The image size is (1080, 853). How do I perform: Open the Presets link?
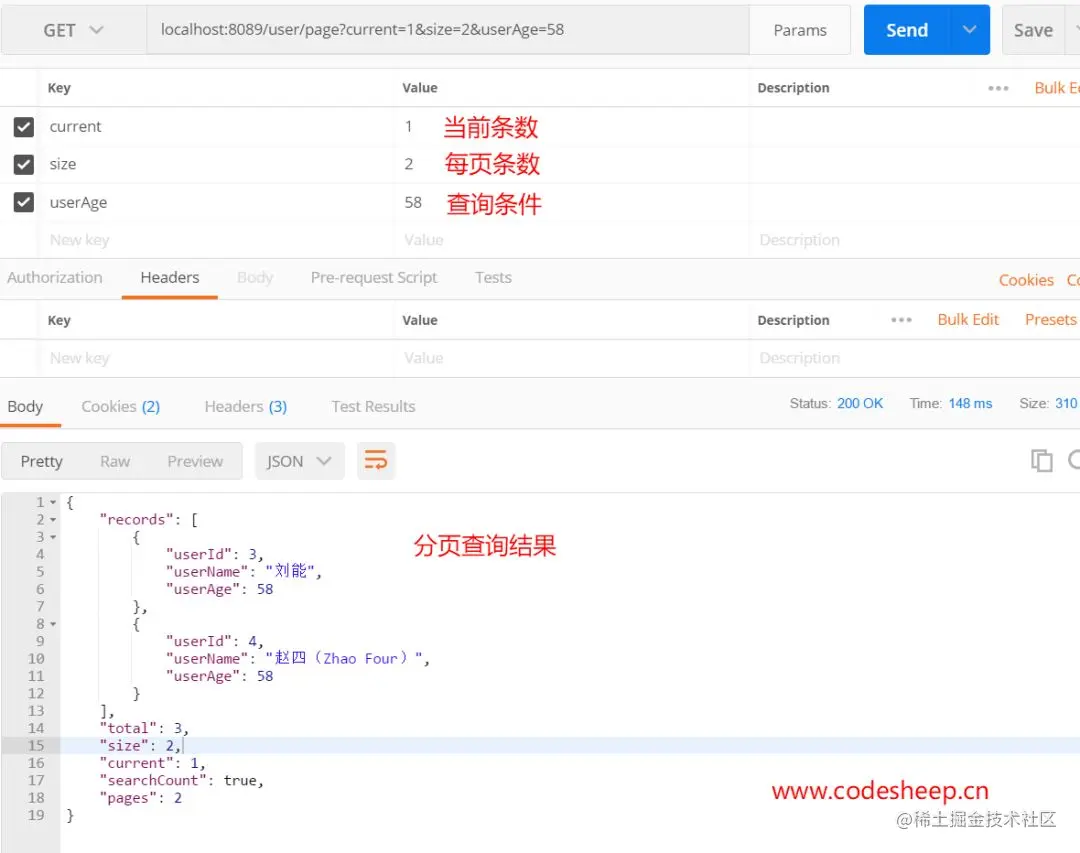point(1050,320)
